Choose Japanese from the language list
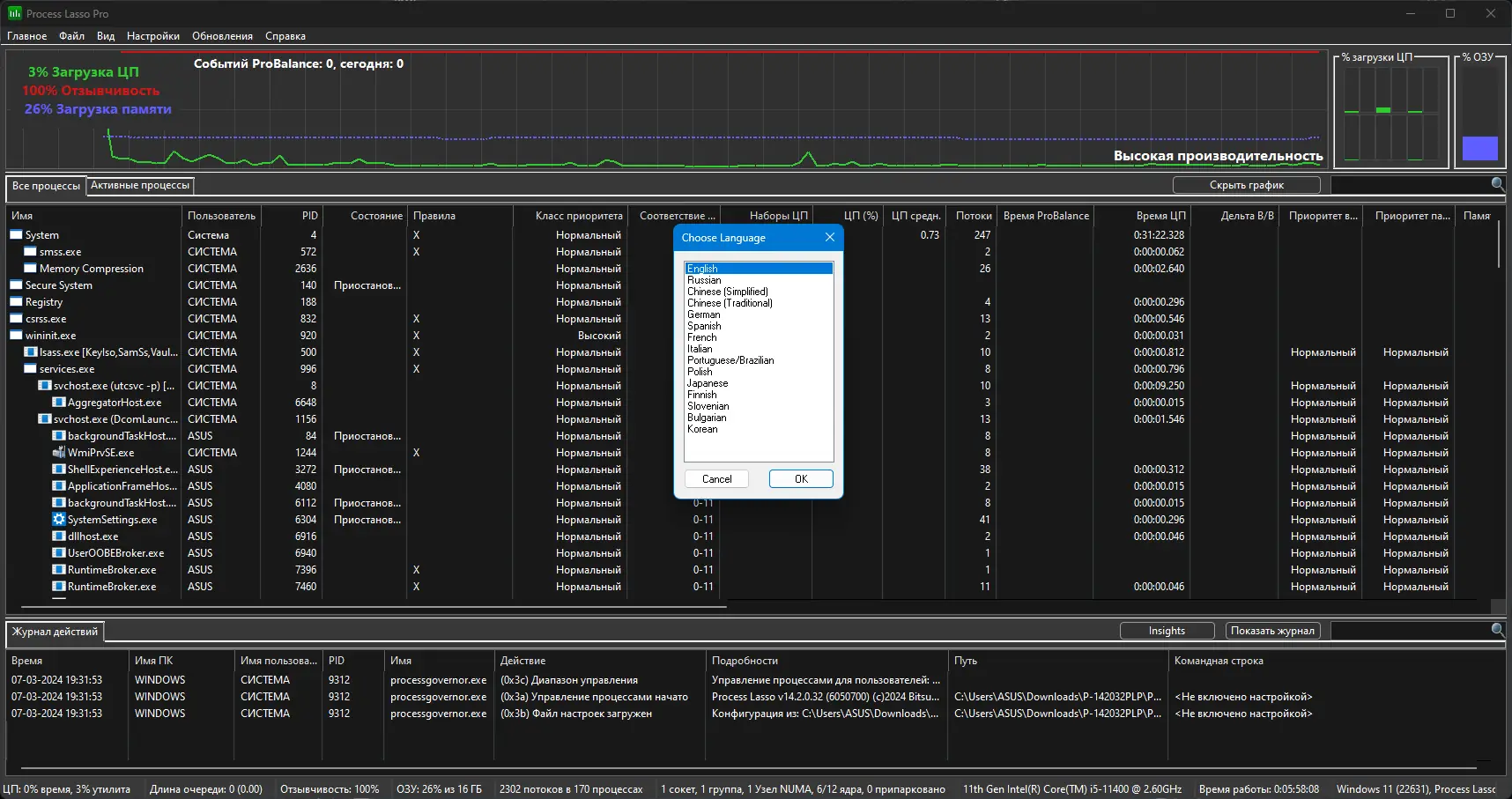Screen dimensions: 1512x799 tap(708, 383)
